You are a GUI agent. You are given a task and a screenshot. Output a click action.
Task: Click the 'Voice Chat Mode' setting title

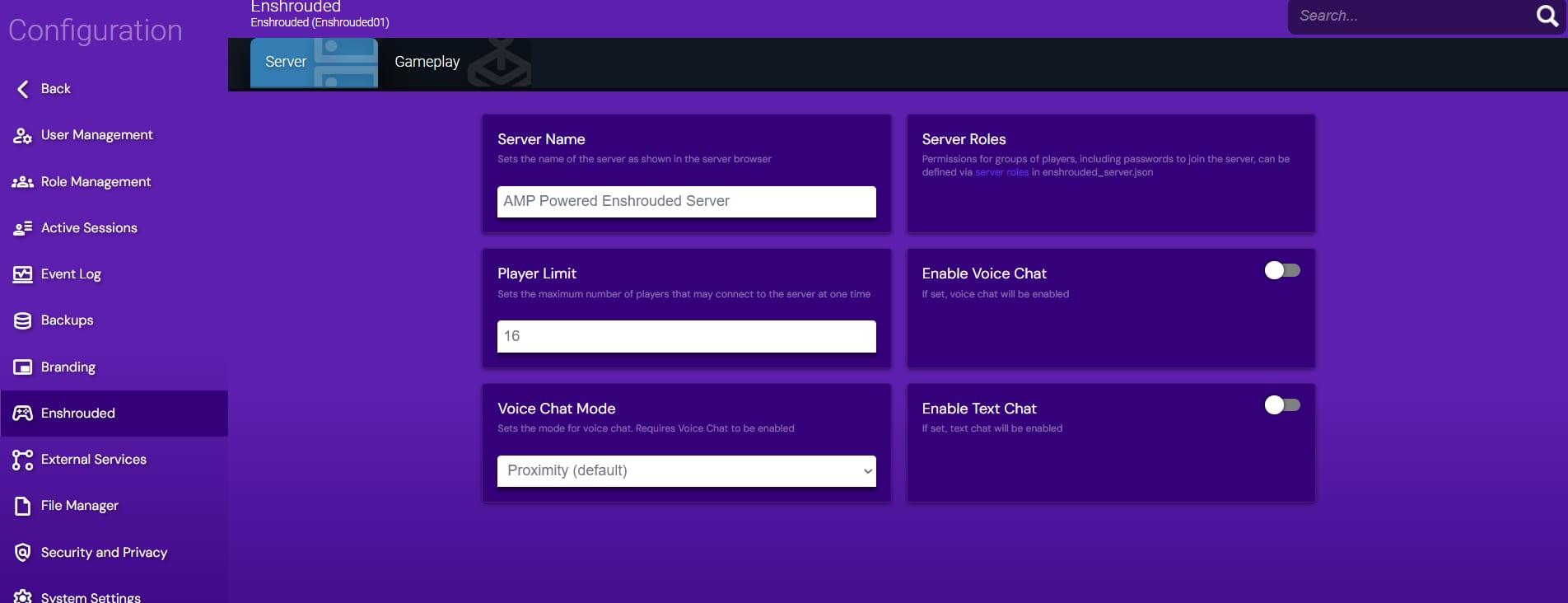pos(557,409)
